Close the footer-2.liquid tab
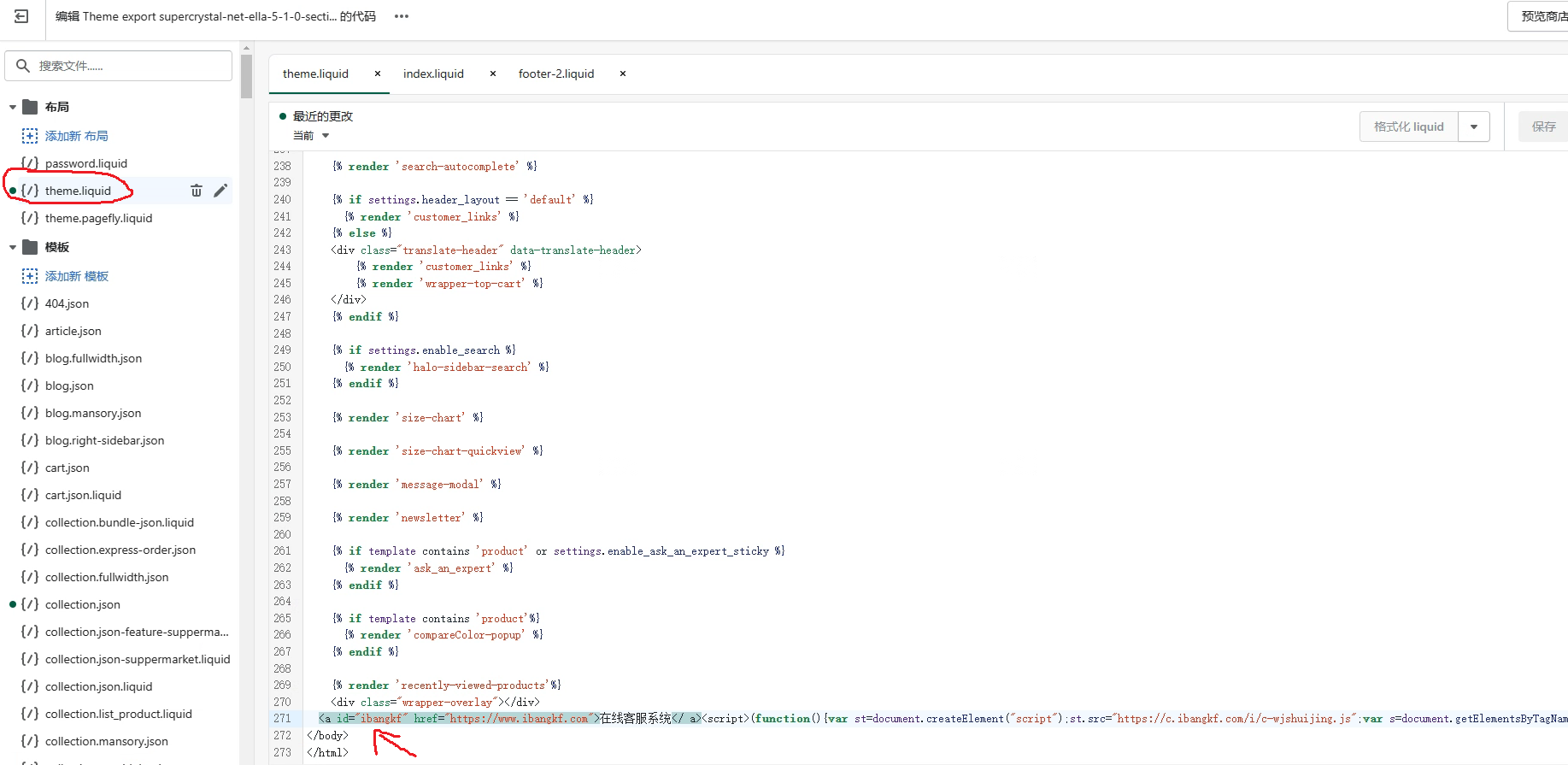 pos(623,74)
